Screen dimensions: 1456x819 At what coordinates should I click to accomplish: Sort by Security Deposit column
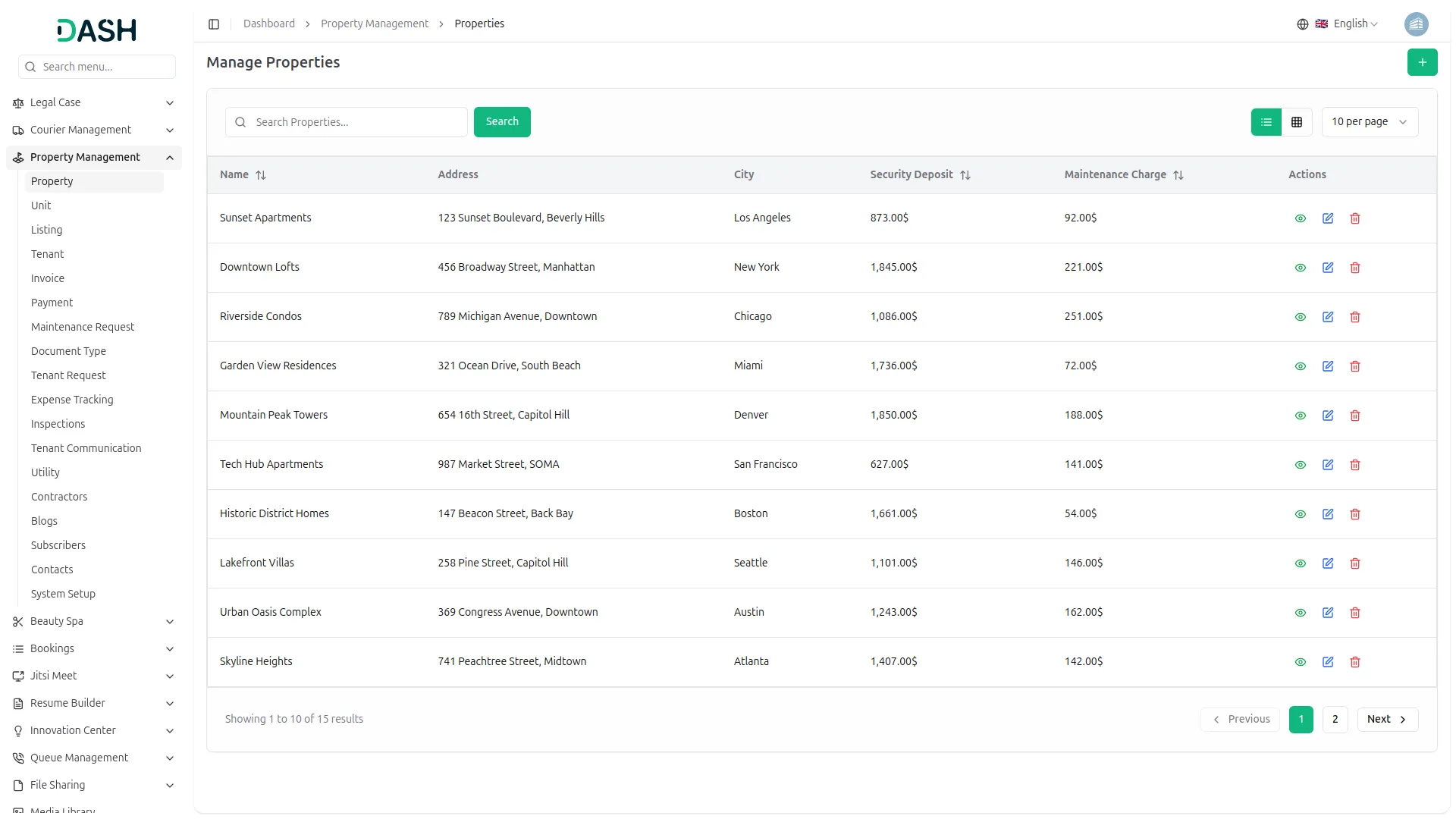(965, 175)
